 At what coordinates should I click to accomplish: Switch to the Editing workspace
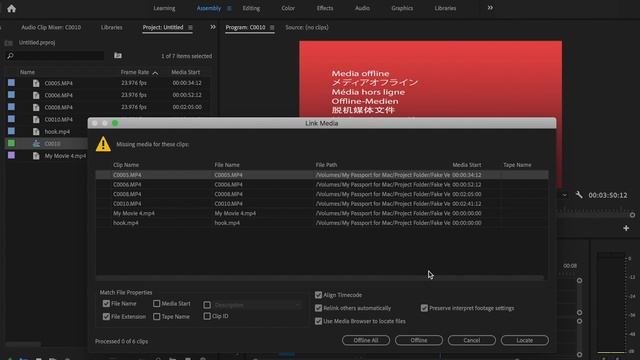[x=251, y=8]
